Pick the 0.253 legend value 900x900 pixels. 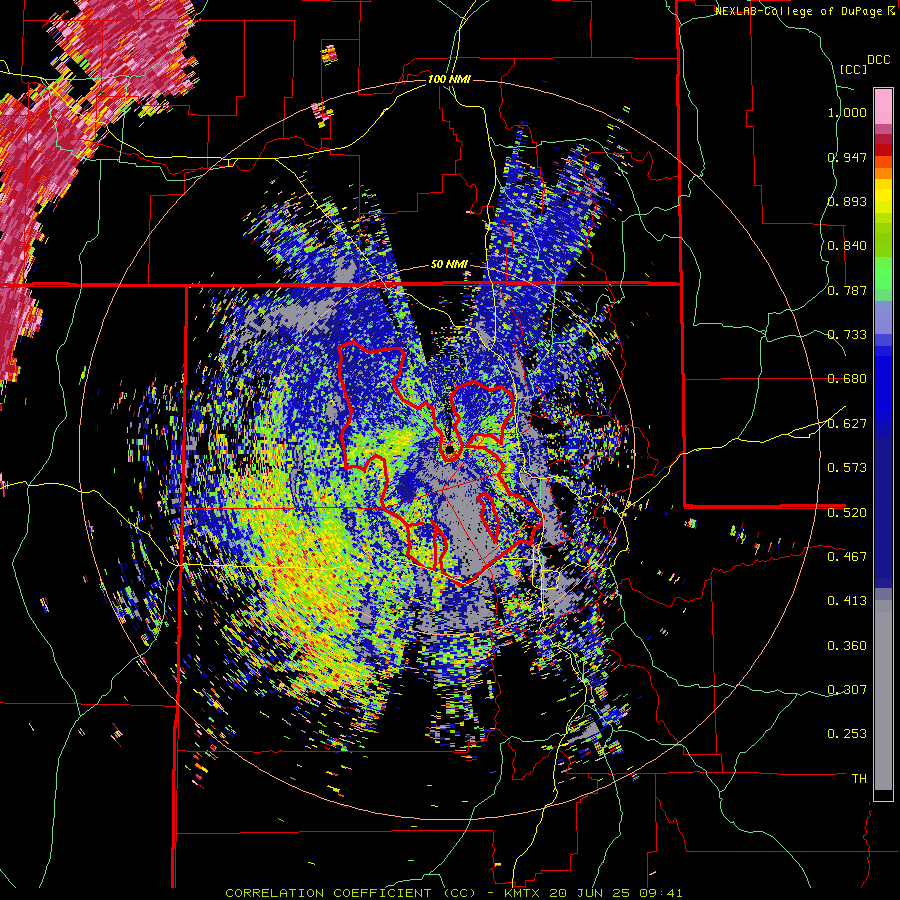pyautogui.click(x=847, y=734)
